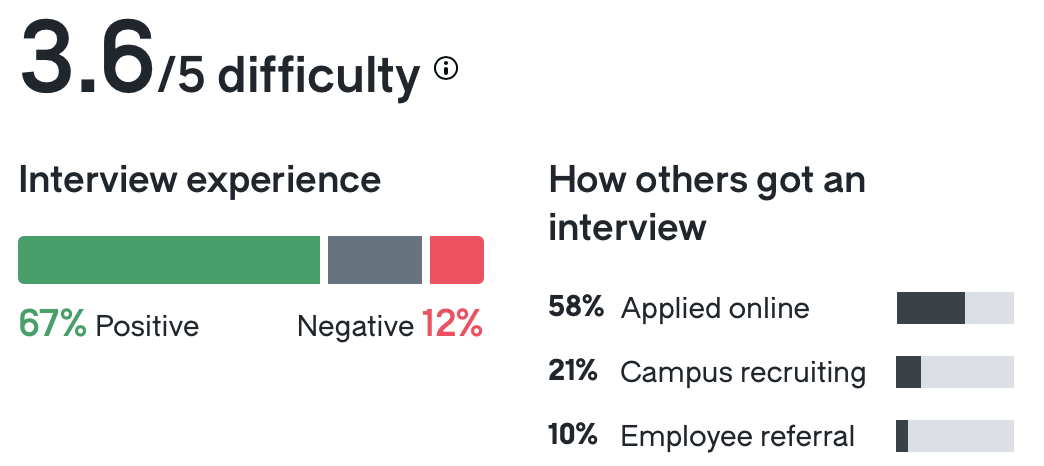Click the "12%" negative percentage
The height and width of the screenshot is (466, 1044).
[452, 325]
